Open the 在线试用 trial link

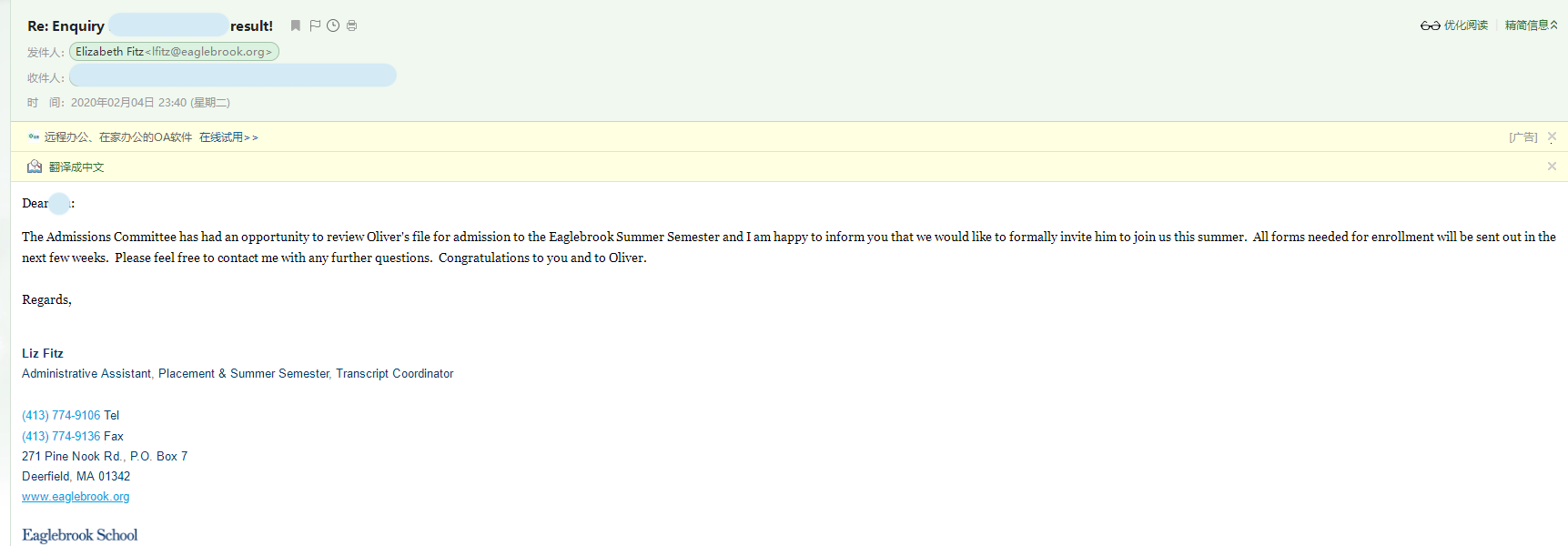click(x=228, y=137)
